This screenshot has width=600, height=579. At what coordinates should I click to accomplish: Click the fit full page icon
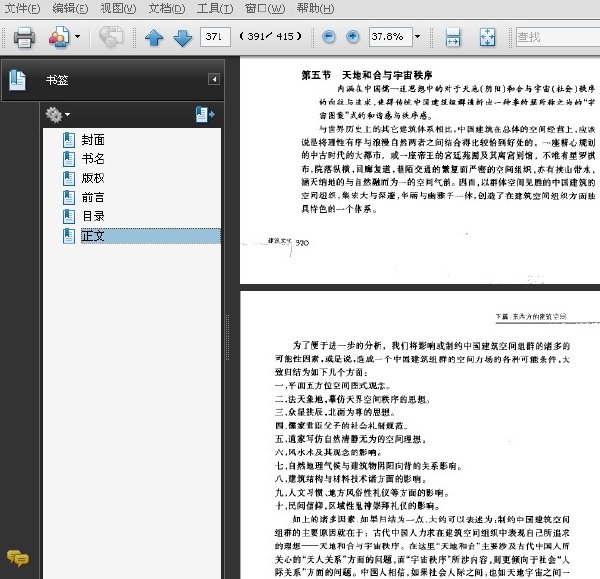coord(488,37)
